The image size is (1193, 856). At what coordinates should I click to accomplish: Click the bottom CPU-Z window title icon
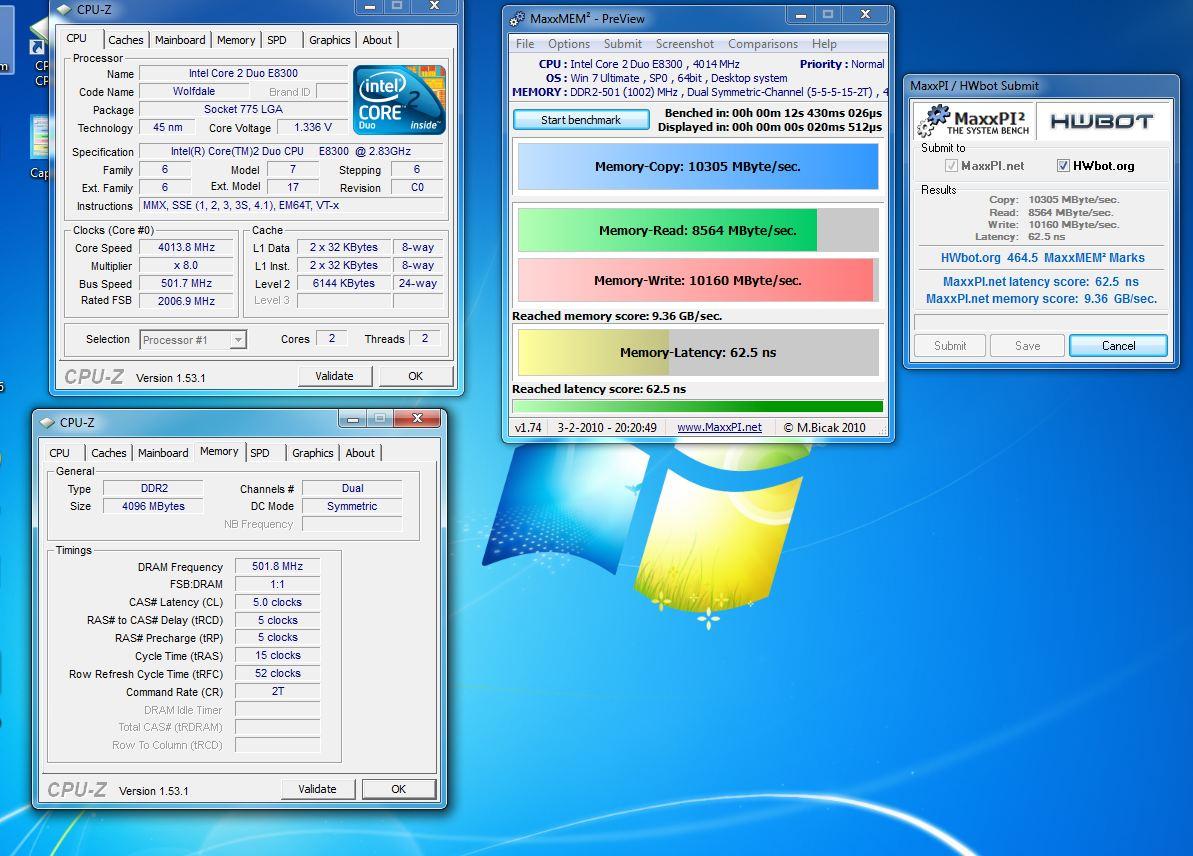click(47, 422)
